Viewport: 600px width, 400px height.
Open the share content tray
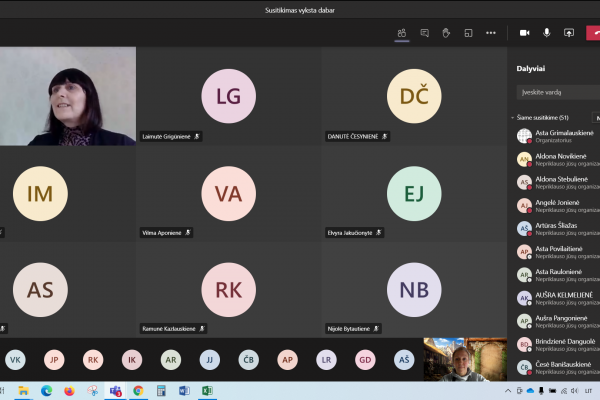569,33
